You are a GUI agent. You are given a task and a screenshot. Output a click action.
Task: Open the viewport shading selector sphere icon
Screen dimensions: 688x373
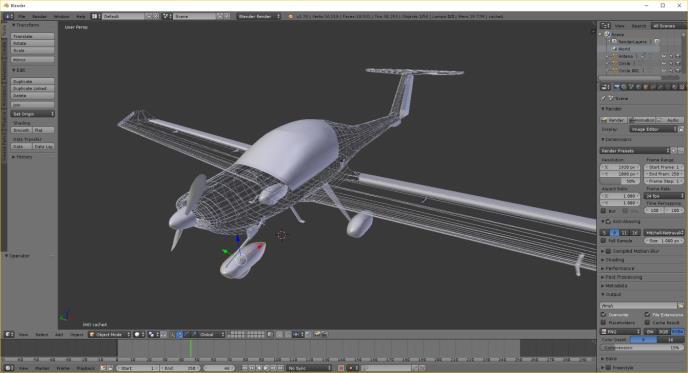point(139,334)
